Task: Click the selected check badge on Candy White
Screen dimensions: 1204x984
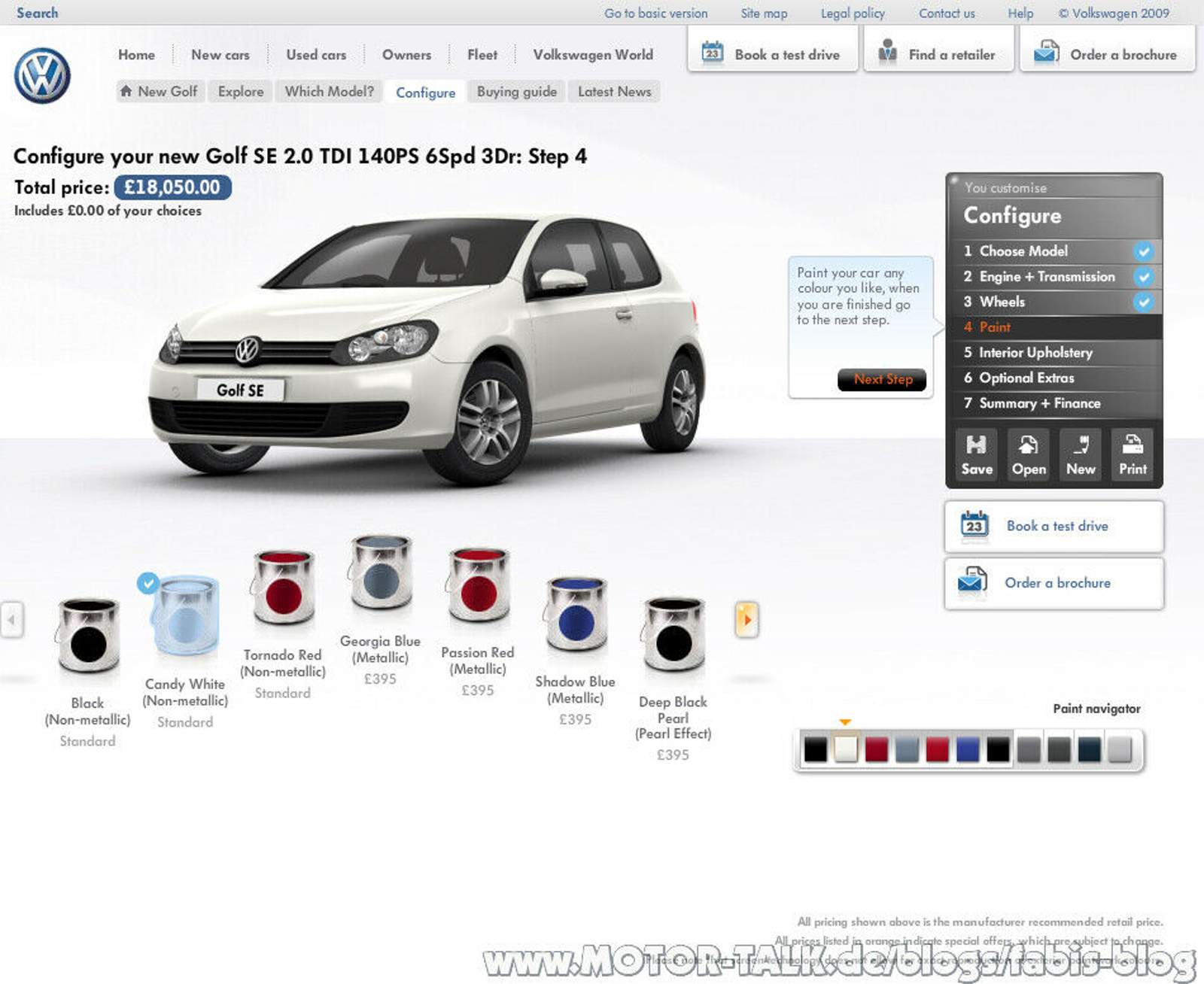Action: pos(148,583)
